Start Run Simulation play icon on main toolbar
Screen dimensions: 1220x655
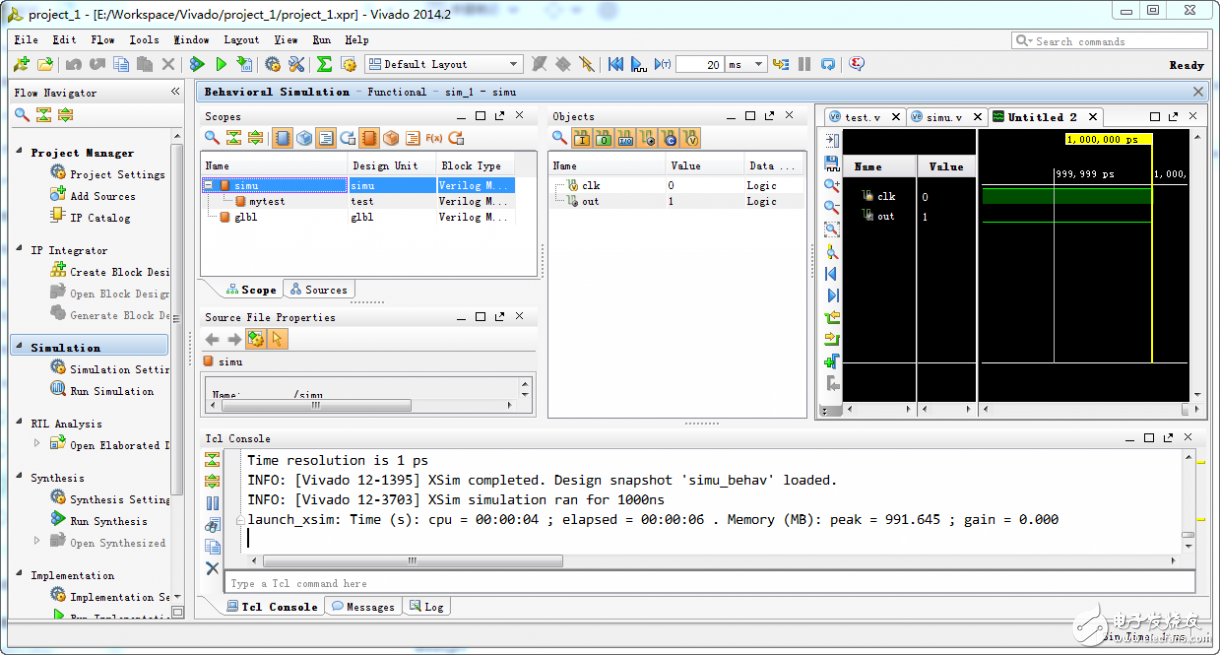221,63
